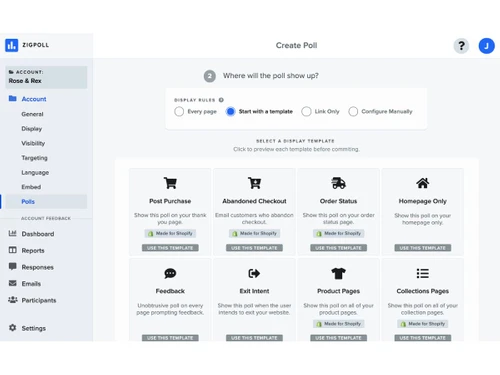Screen dimensions: 500x375
Task: Click the Product Pages t-shirt icon
Action: pos(338,273)
